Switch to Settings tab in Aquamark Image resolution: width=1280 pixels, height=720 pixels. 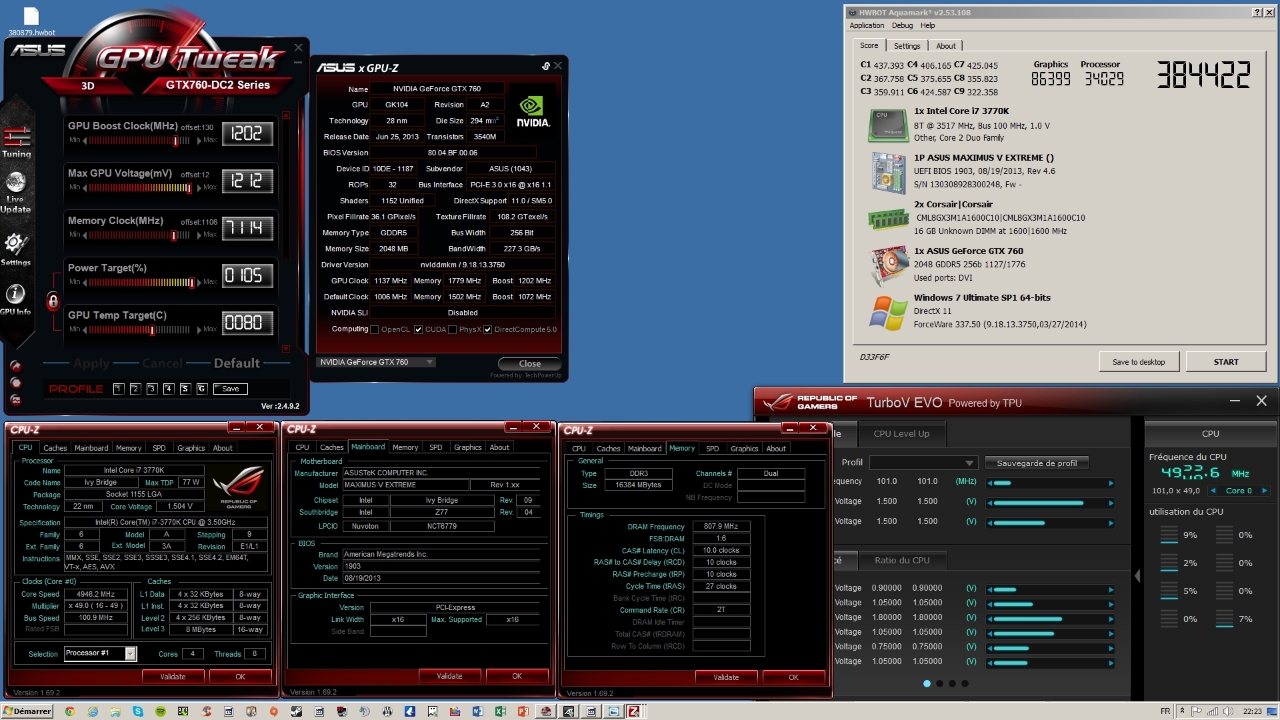click(x=907, y=46)
